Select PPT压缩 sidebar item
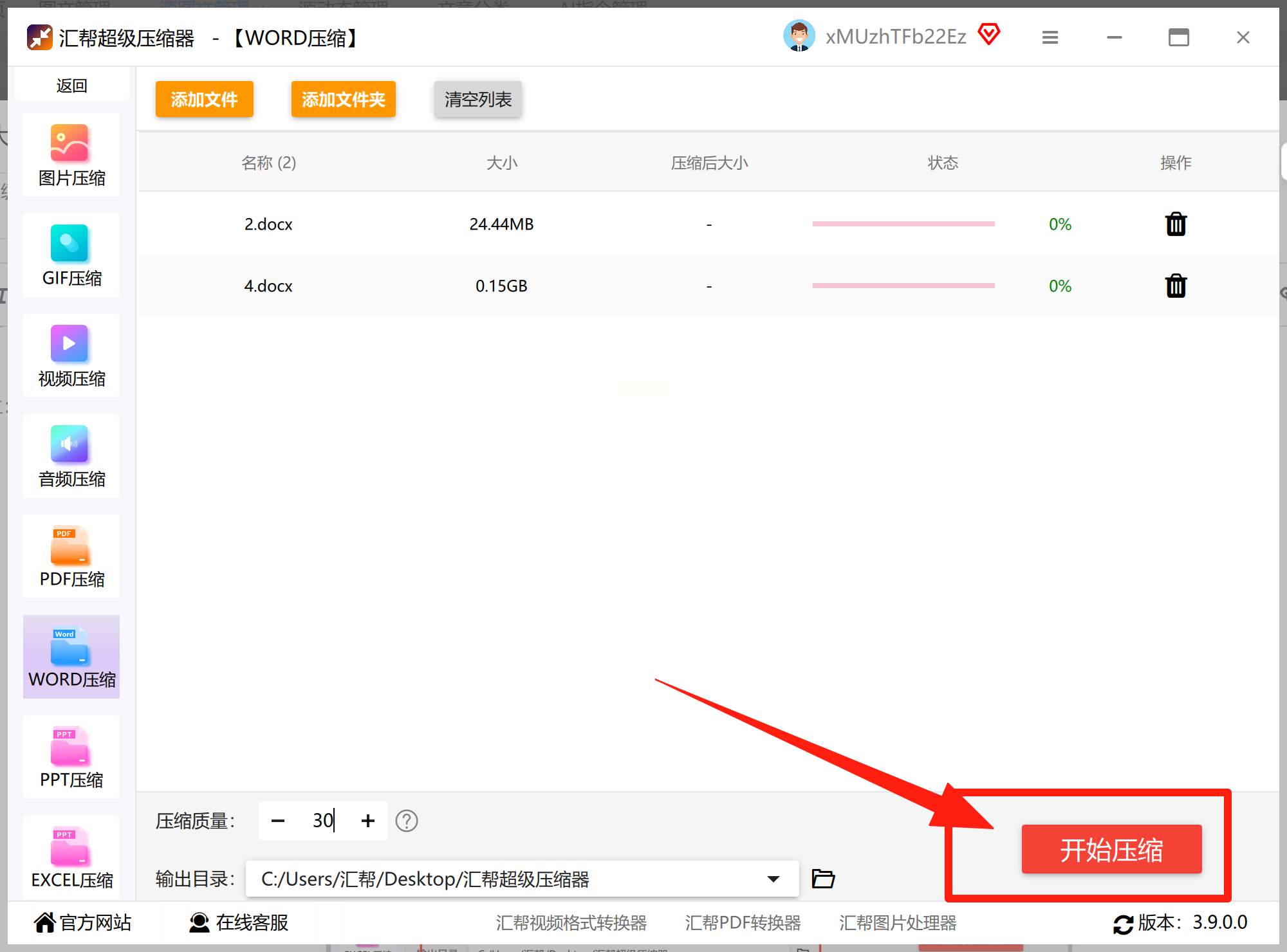This screenshot has width=1287, height=952. click(x=71, y=757)
